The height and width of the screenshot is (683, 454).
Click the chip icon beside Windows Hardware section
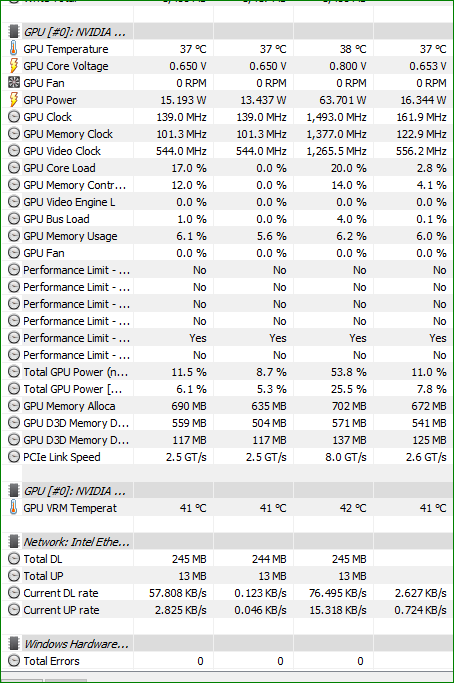14,644
